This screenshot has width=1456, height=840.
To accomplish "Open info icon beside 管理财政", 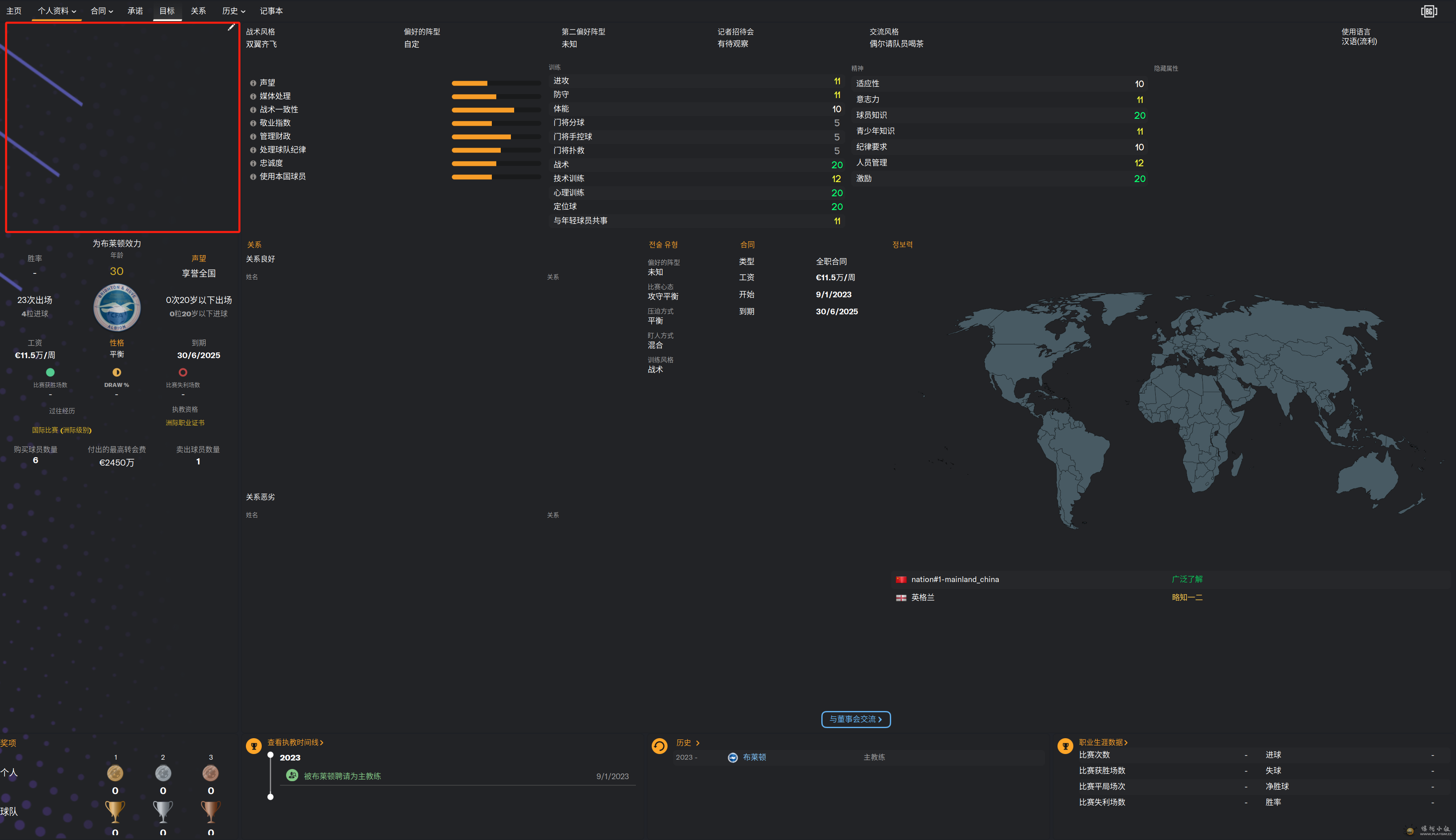I will coord(253,137).
